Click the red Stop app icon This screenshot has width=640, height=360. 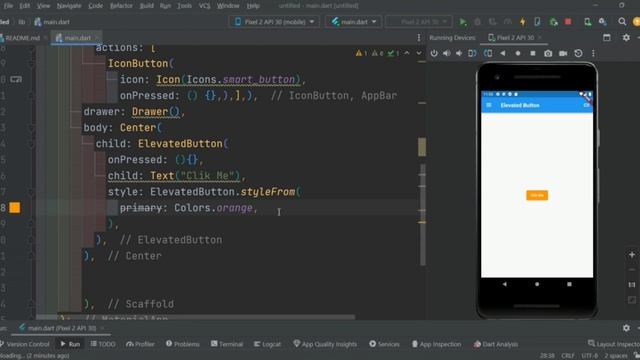coord(568,22)
